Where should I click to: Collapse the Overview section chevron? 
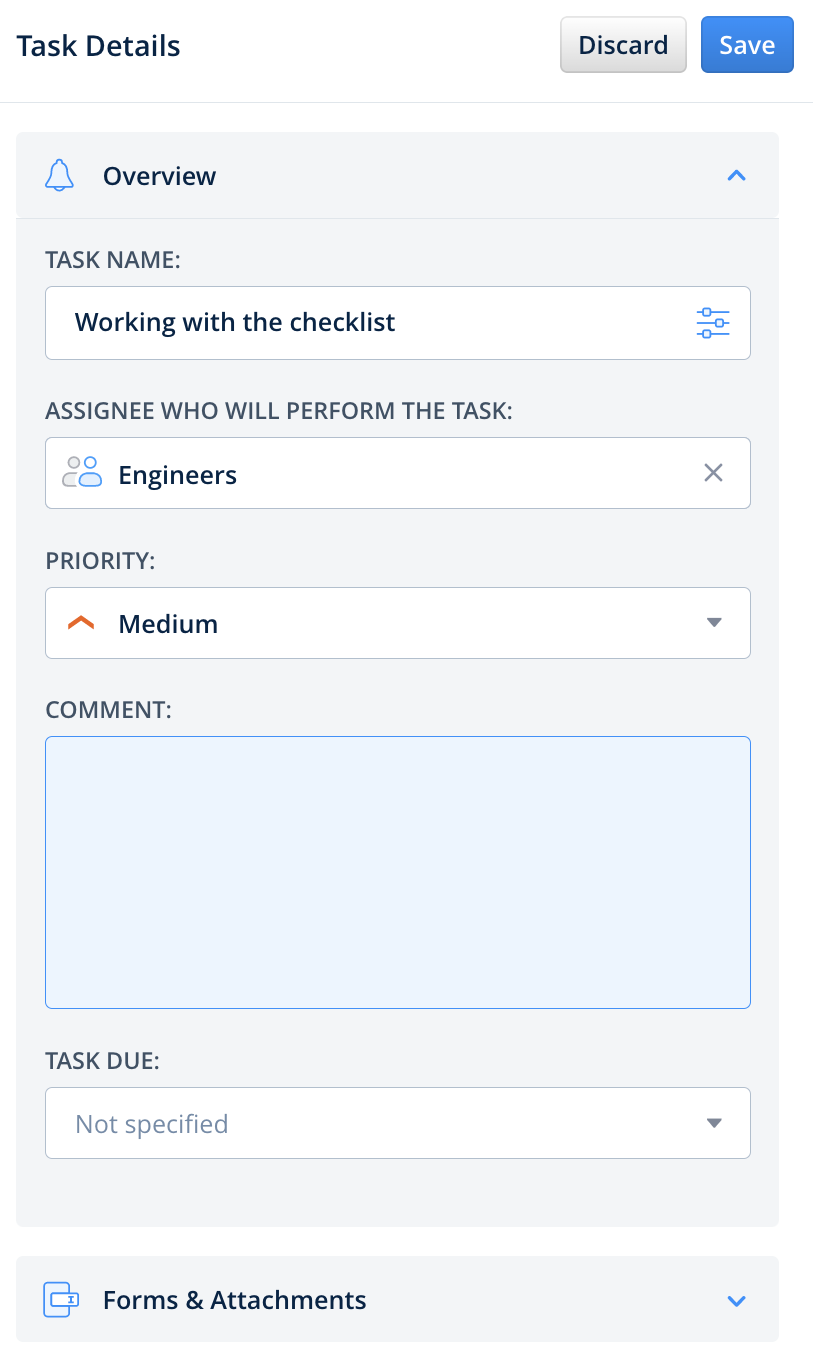(736, 176)
